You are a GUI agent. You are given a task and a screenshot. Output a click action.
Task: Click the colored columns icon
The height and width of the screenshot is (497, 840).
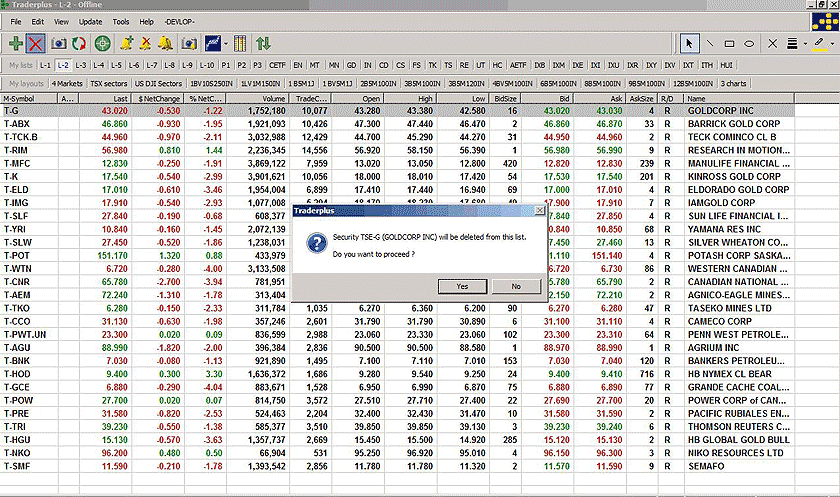click(240, 43)
